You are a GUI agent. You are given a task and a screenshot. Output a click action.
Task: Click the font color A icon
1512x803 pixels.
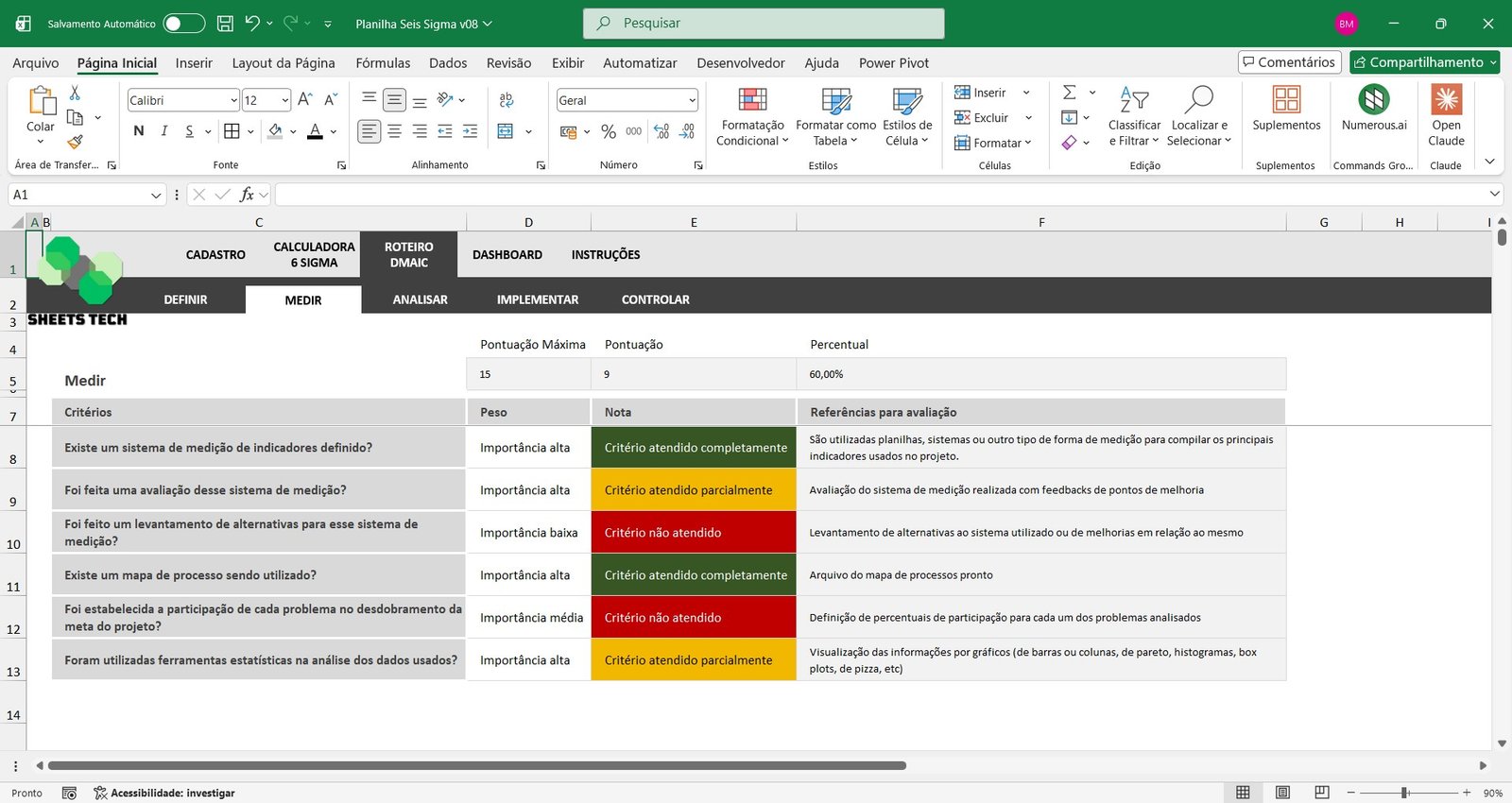[316, 131]
